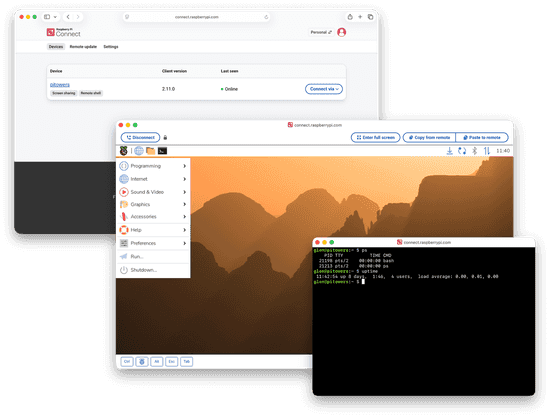The height and width of the screenshot is (415, 550).
Task: Open the pitowers device link
Action: pyautogui.click(x=60, y=85)
